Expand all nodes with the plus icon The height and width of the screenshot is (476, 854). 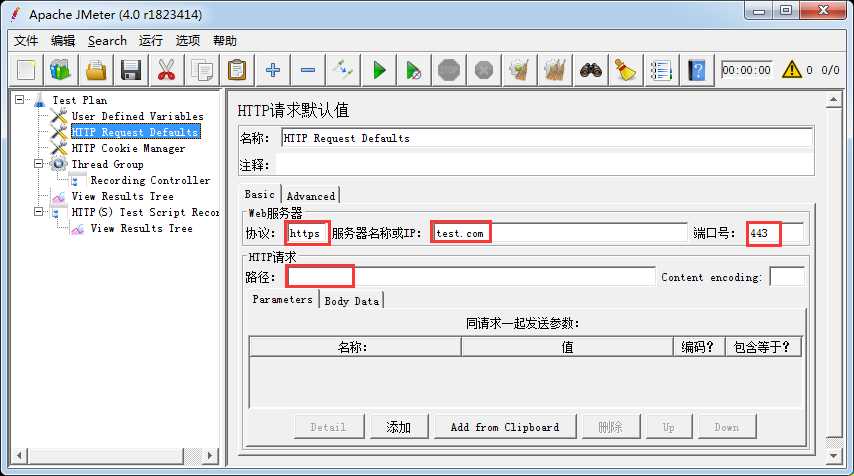[273, 70]
